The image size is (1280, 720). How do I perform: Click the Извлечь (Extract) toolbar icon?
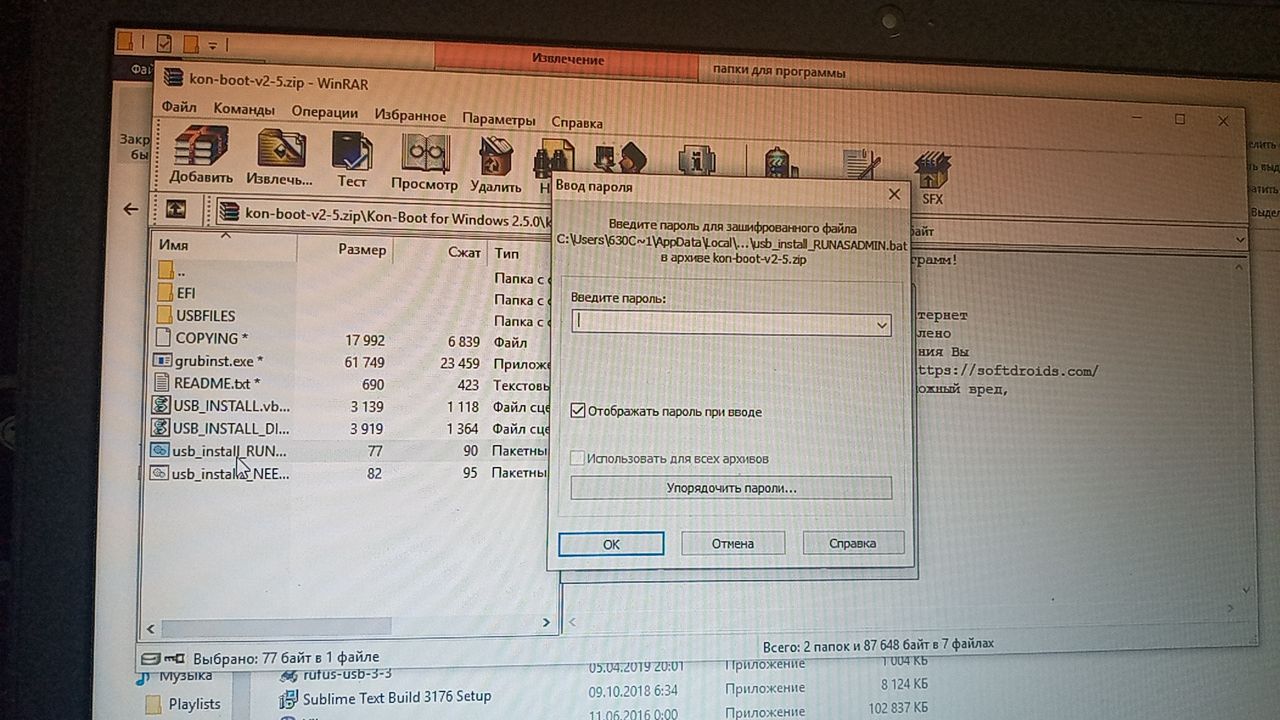(282, 156)
